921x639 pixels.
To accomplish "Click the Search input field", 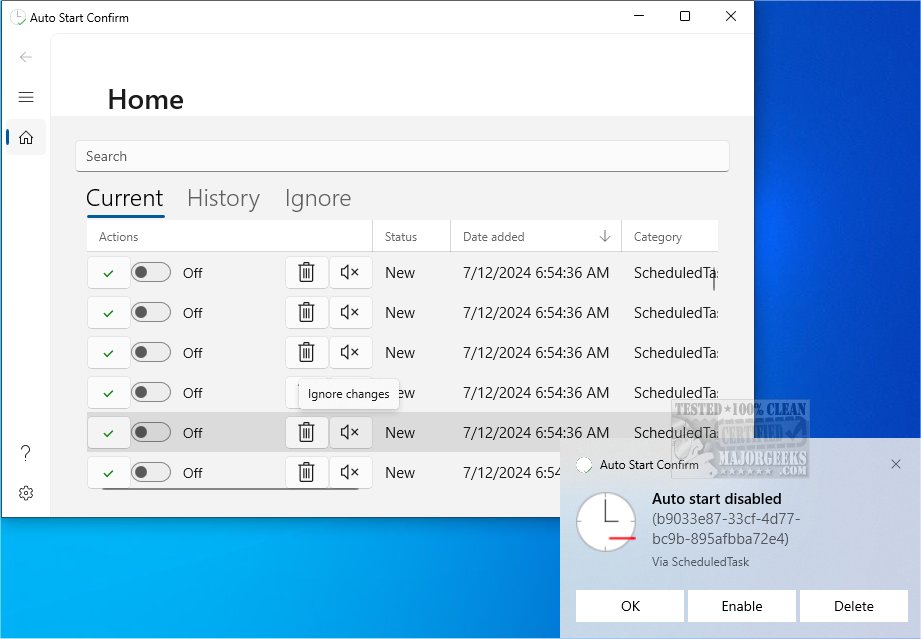I will 401,156.
